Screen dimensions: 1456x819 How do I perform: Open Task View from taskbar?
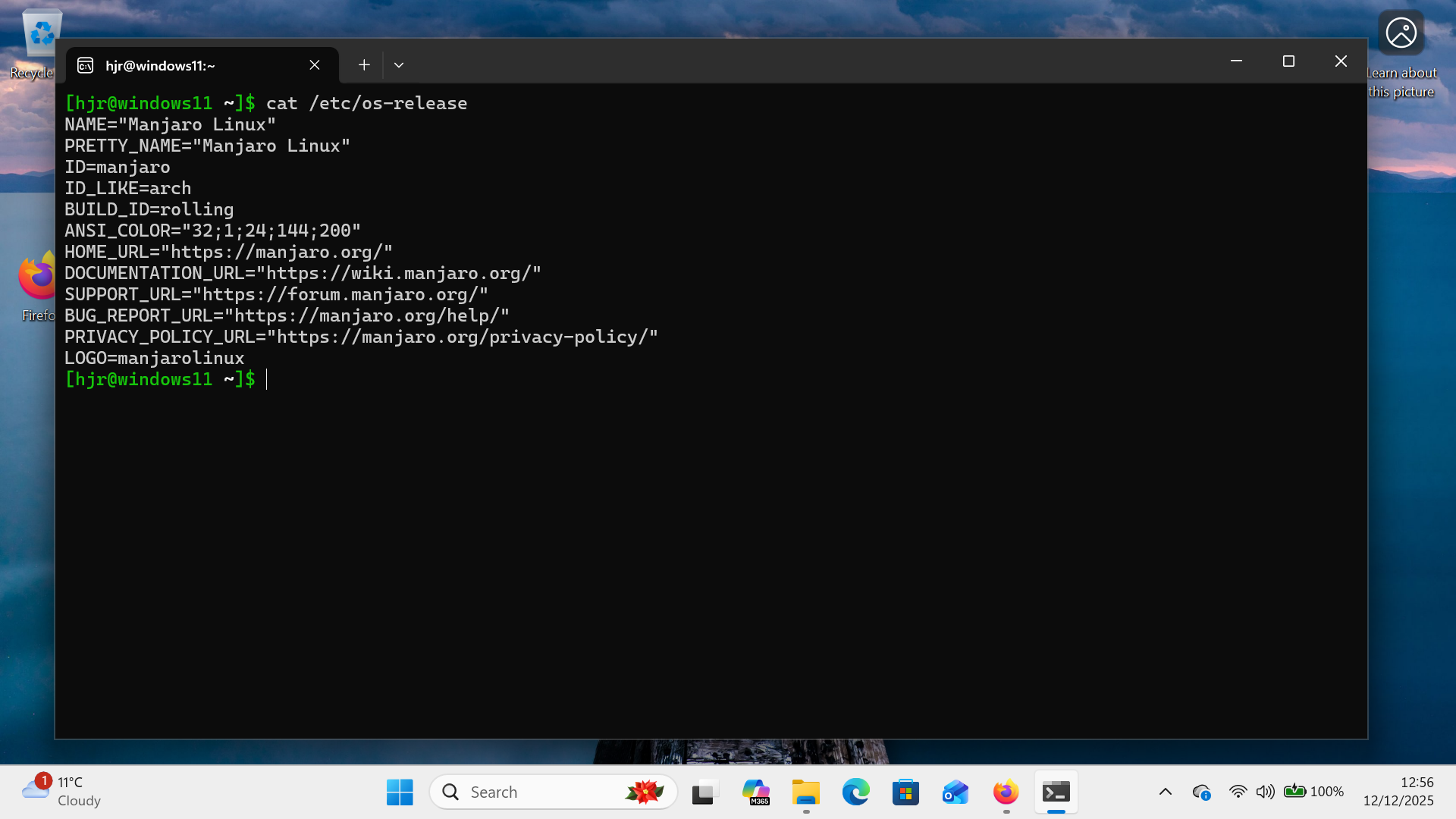point(704,792)
